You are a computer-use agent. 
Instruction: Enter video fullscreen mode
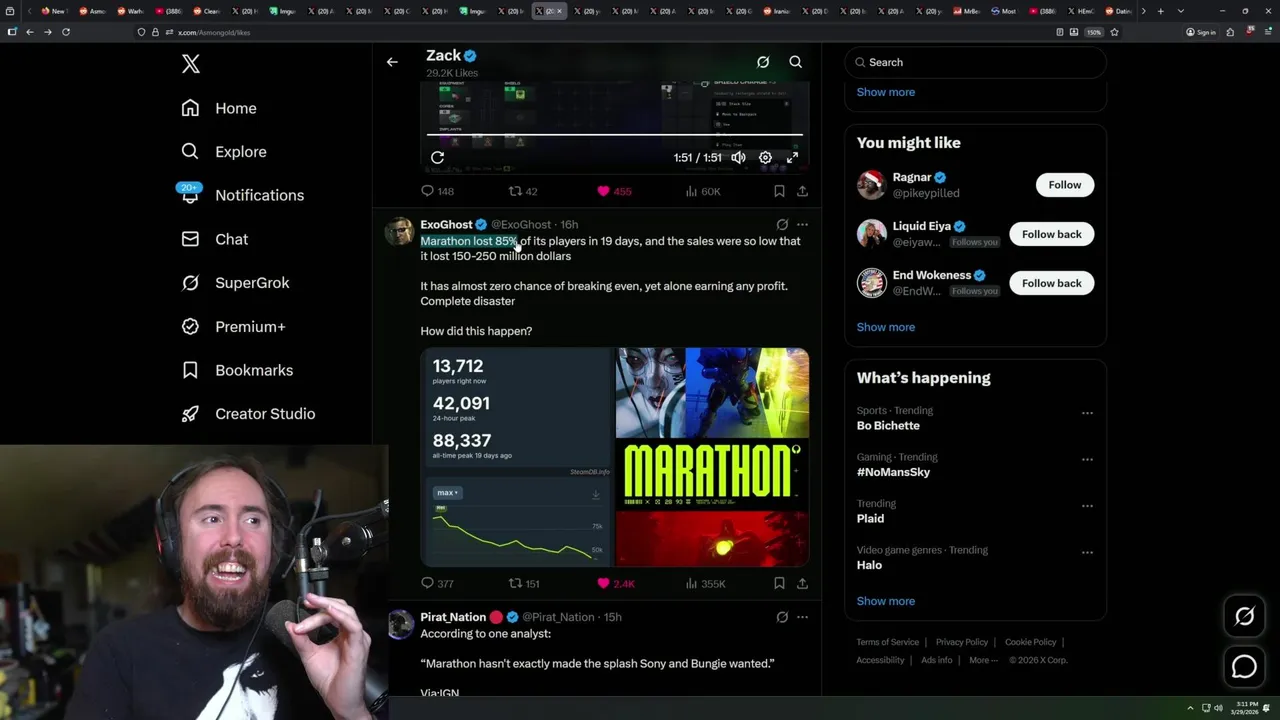click(x=792, y=157)
